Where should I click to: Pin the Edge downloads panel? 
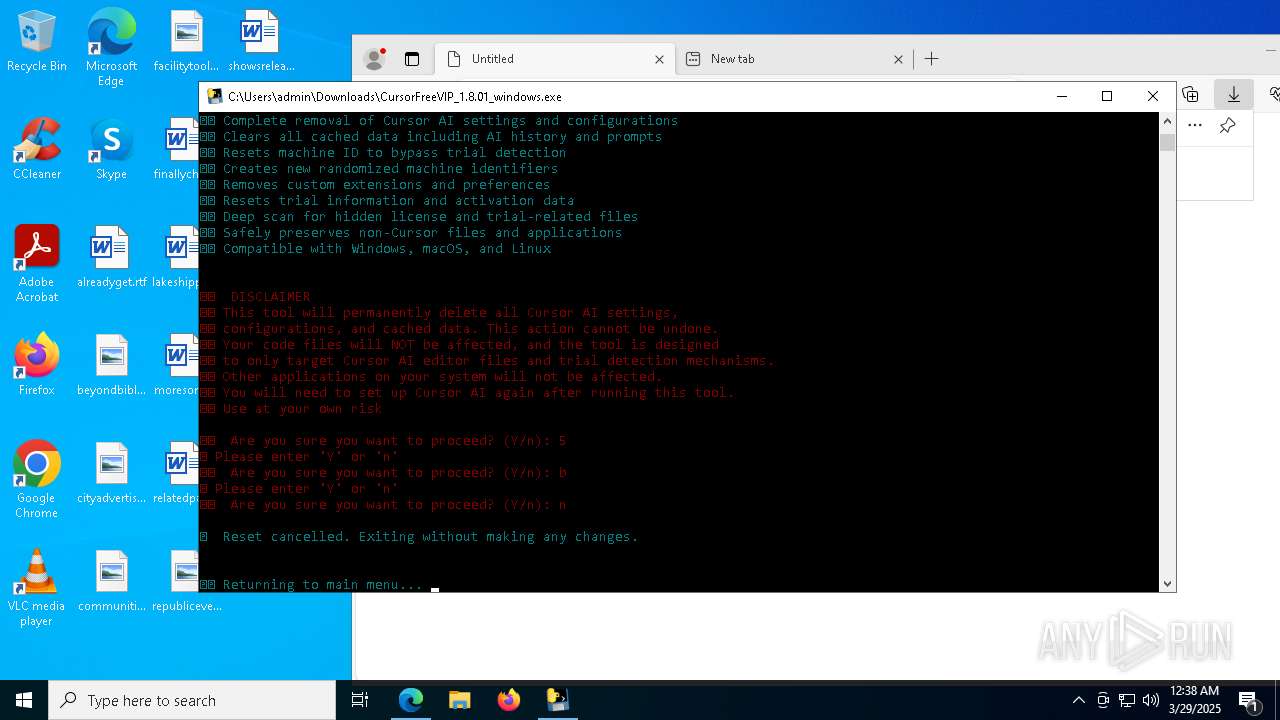tap(1227, 125)
